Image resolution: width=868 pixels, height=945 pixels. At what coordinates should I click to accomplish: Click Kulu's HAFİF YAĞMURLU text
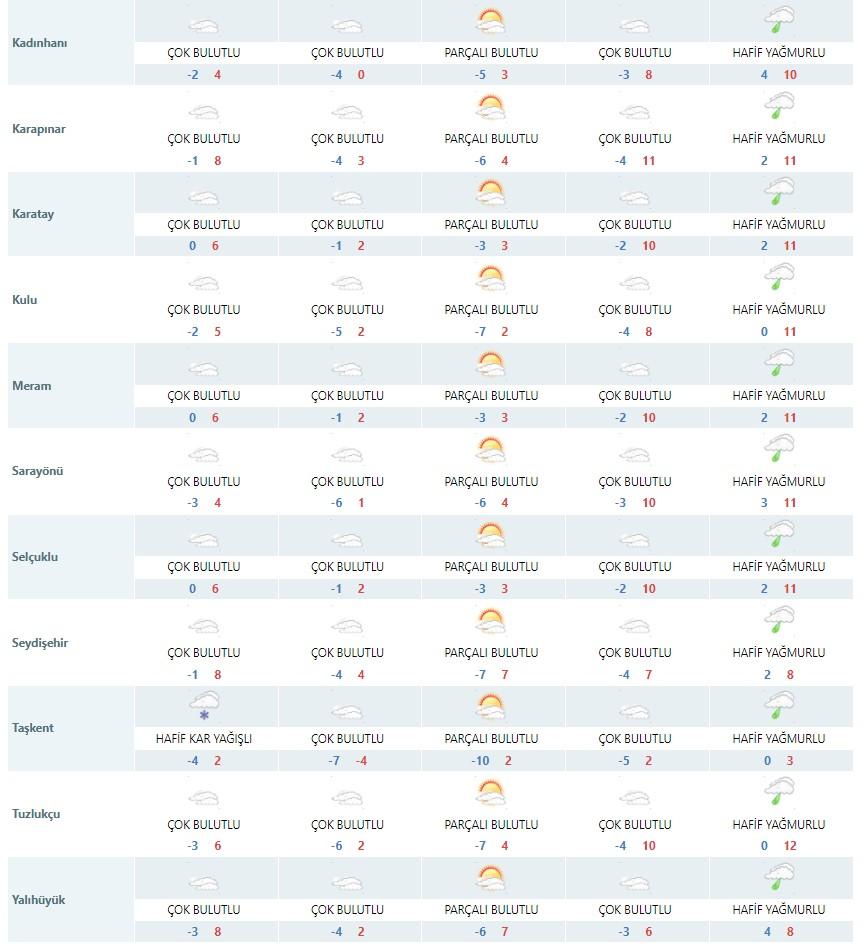click(779, 310)
